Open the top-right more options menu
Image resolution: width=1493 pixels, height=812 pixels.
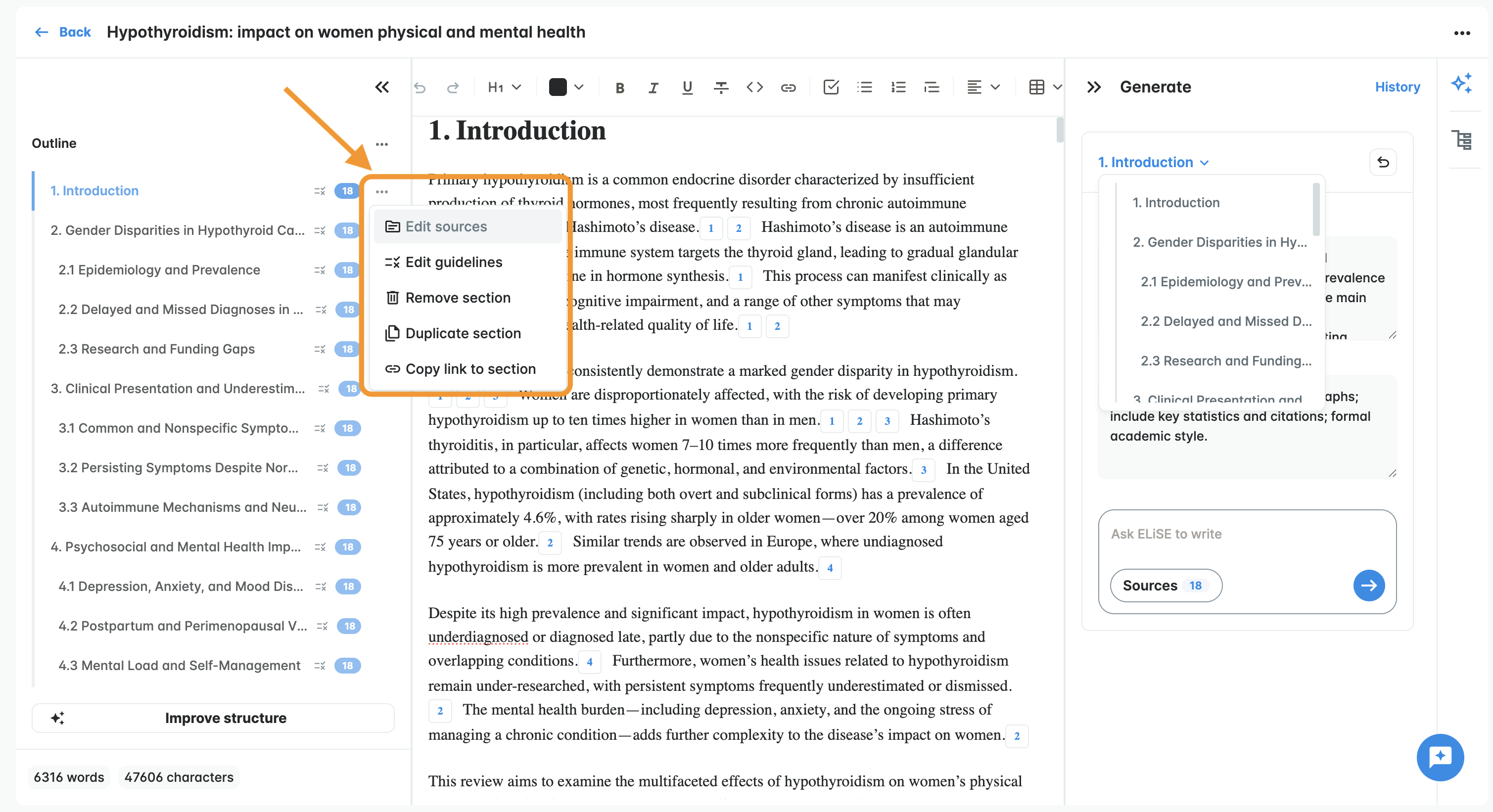1462,33
